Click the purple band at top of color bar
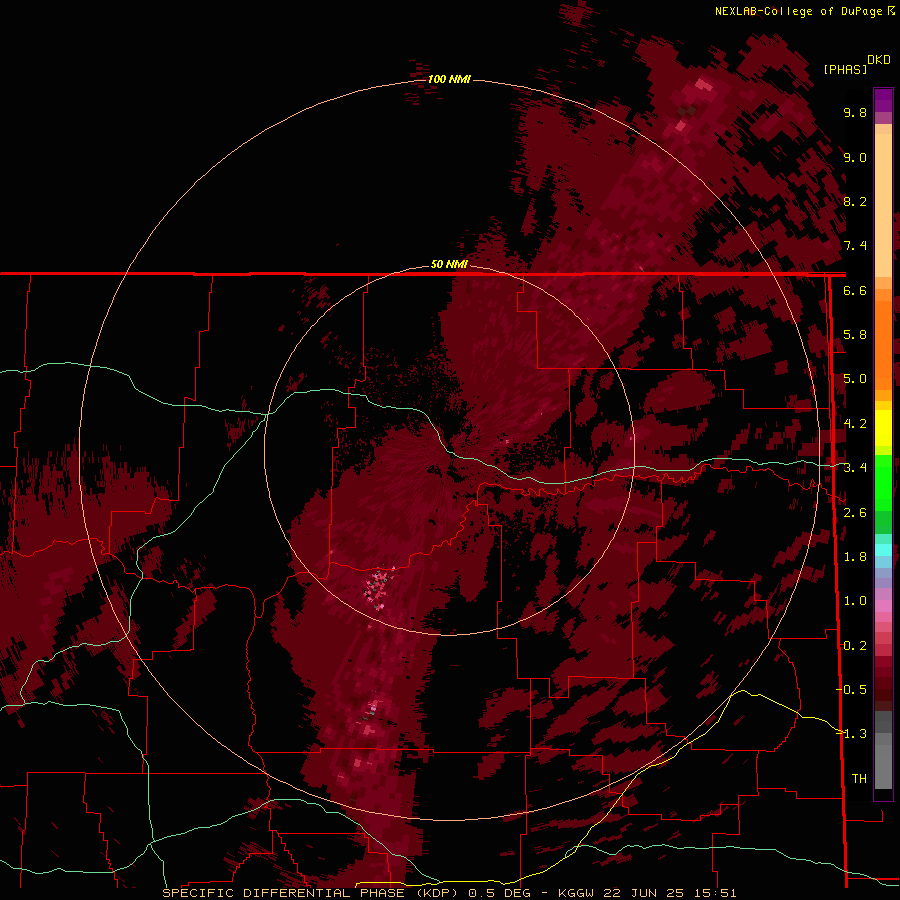 883,100
